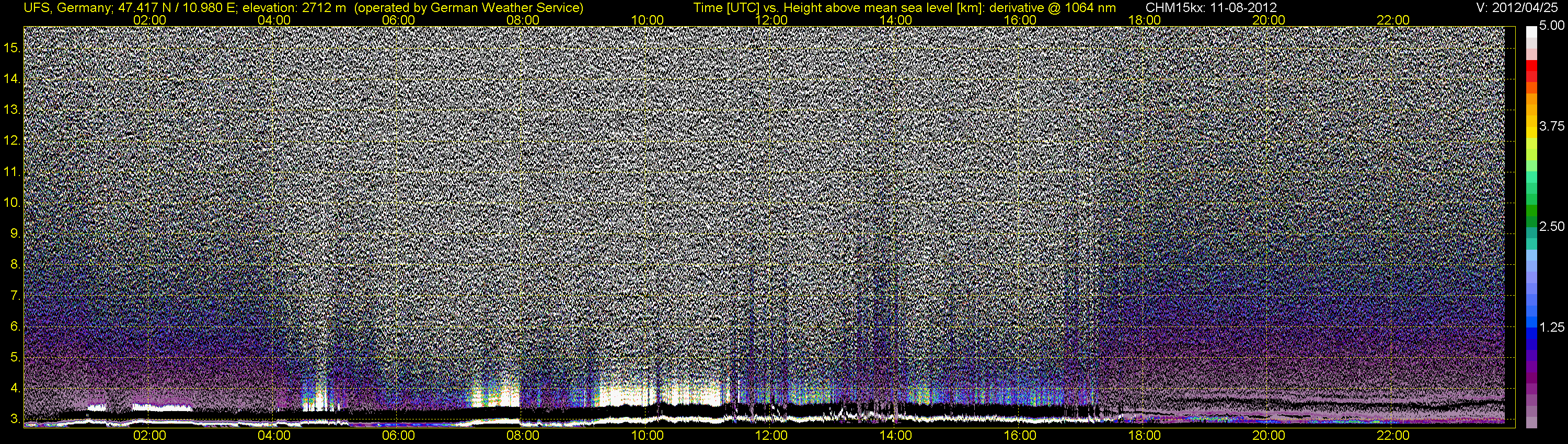Click the 7 km height axis label

[15, 296]
